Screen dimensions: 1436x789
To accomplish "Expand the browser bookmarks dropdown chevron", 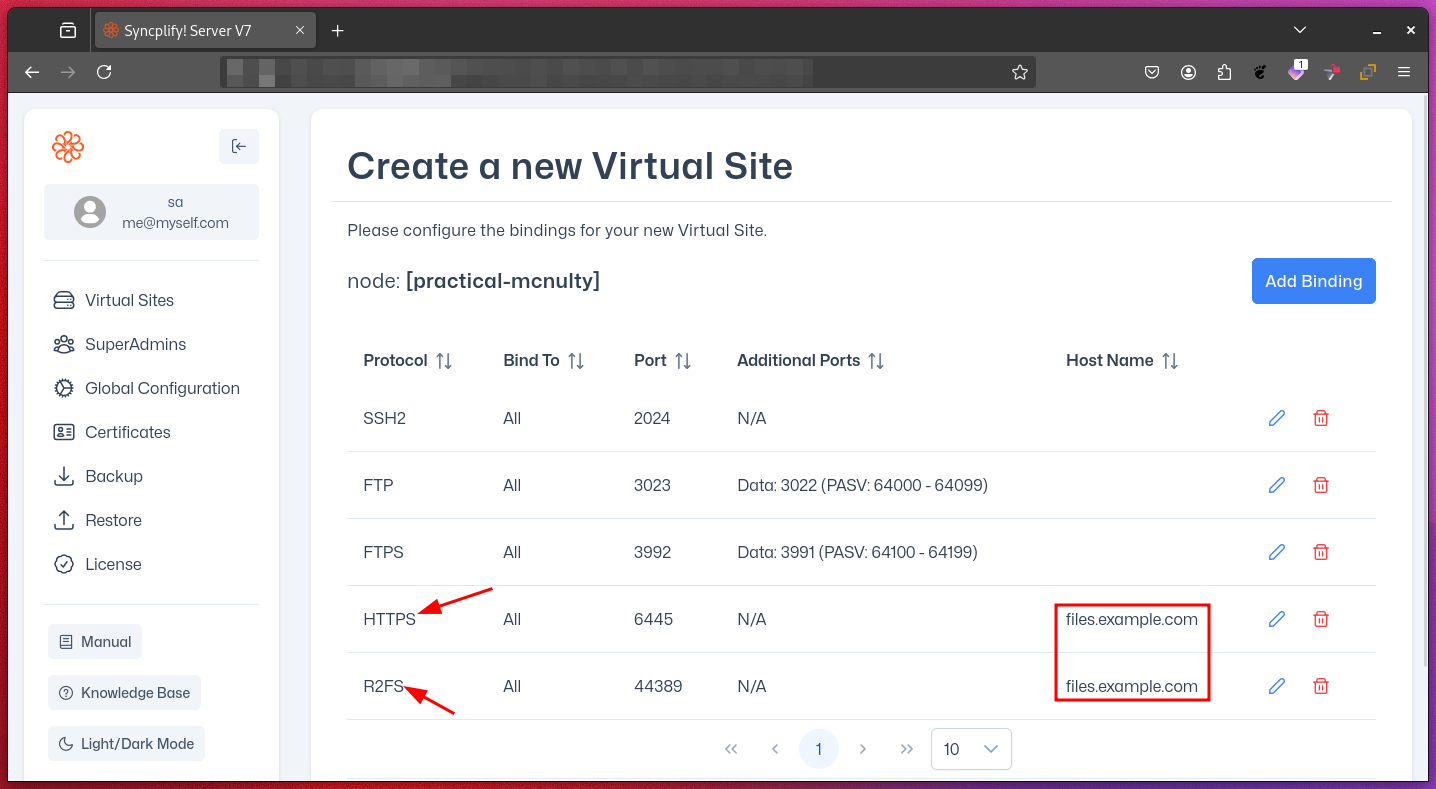I will (1298, 29).
